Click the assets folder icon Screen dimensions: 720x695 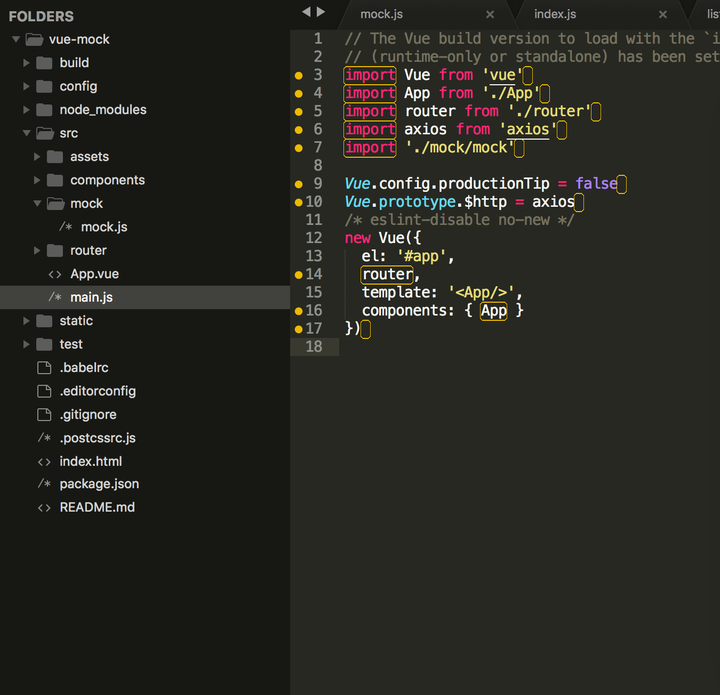55,157
